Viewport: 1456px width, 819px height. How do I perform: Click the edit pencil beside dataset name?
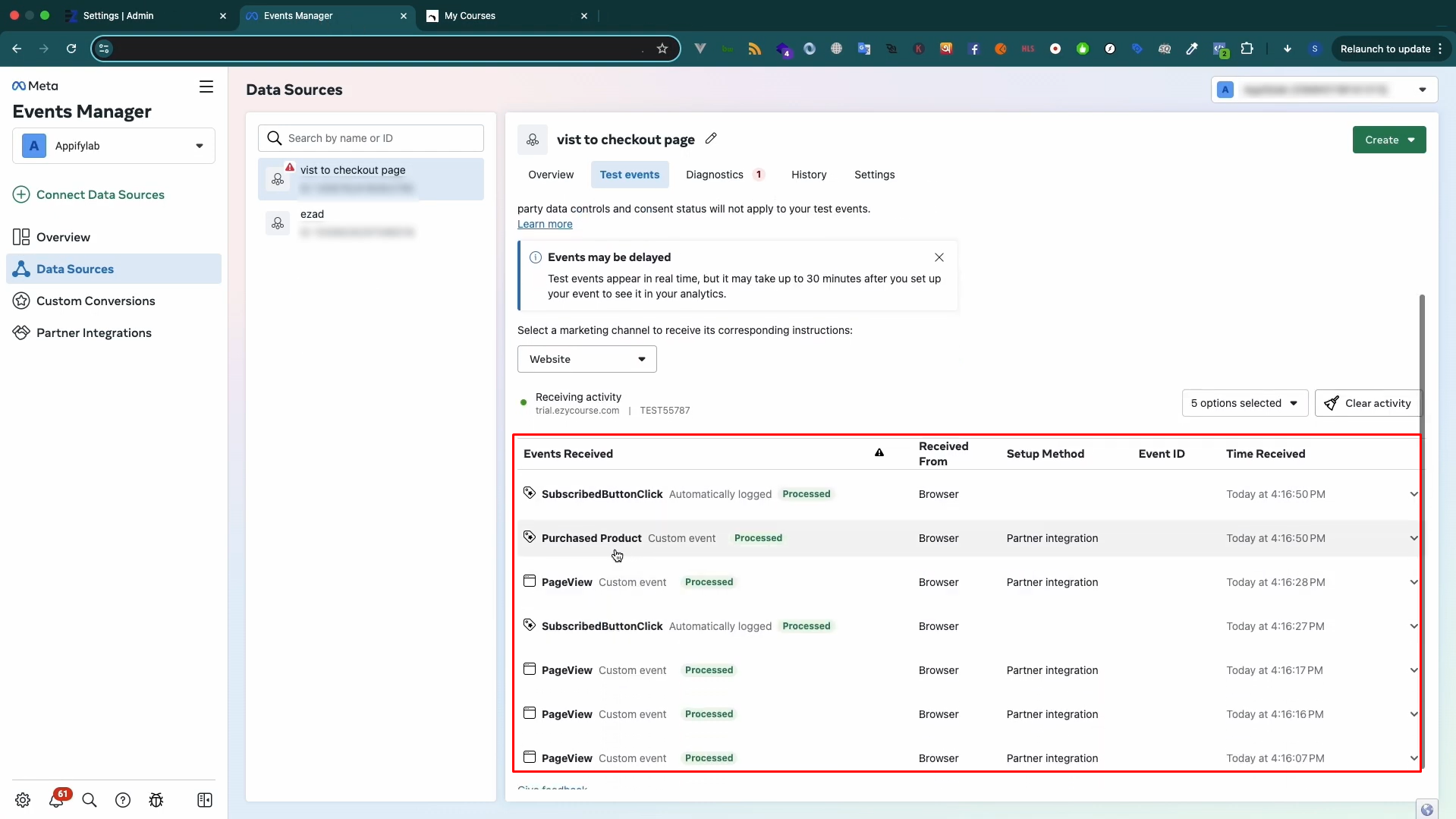[x=711, y=138]
